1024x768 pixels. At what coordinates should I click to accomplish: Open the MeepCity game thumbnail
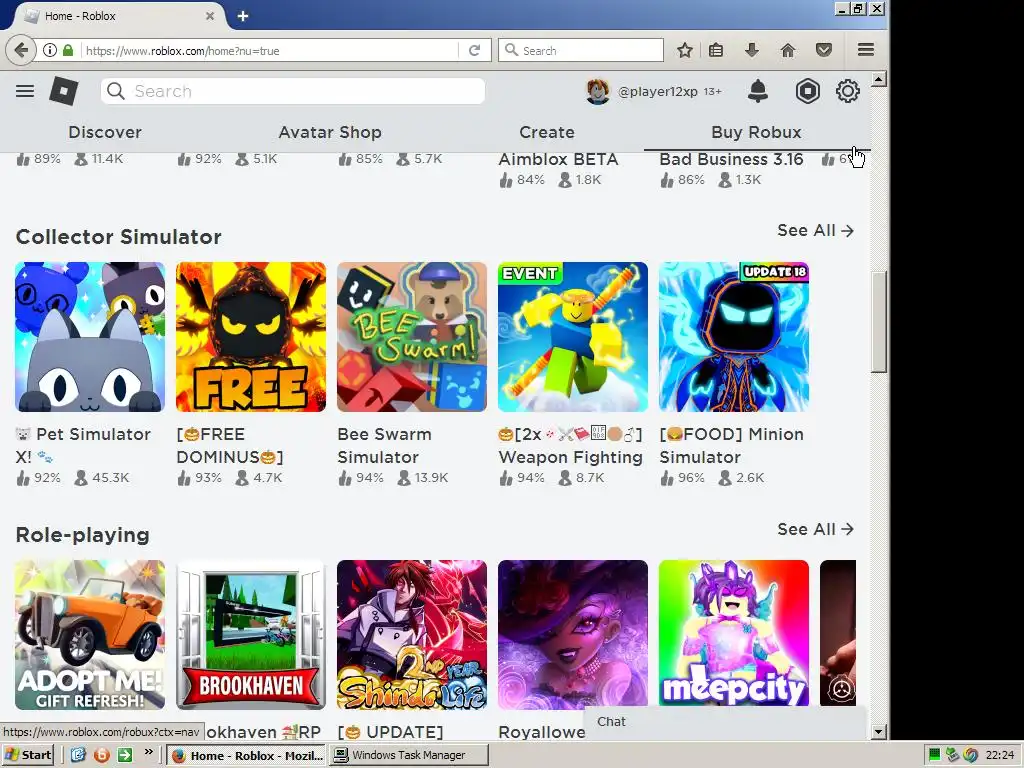click(733, 635)
